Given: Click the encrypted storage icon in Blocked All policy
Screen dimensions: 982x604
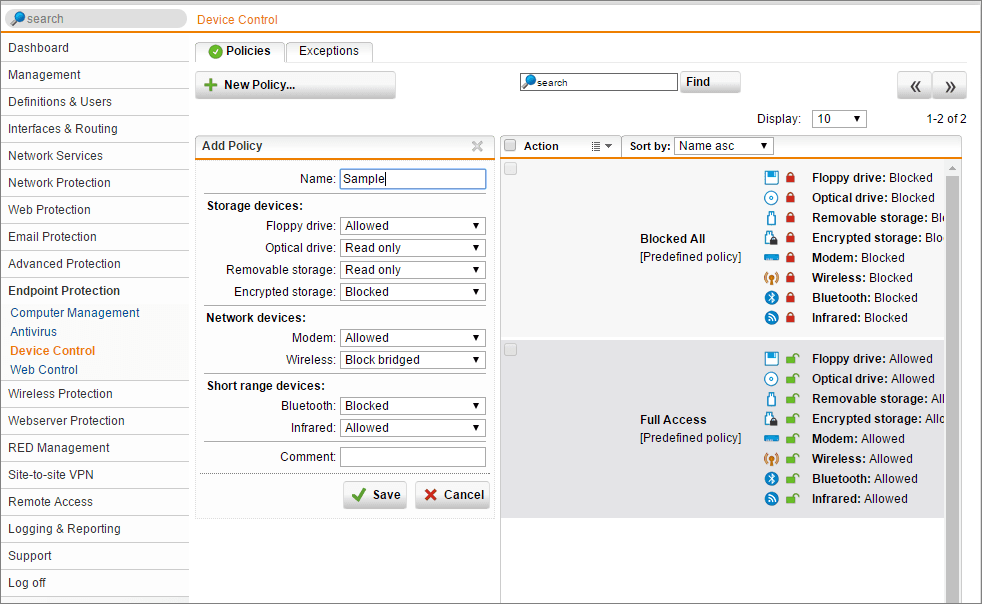Looking at the screenshot, I should [x=772, y=238].
